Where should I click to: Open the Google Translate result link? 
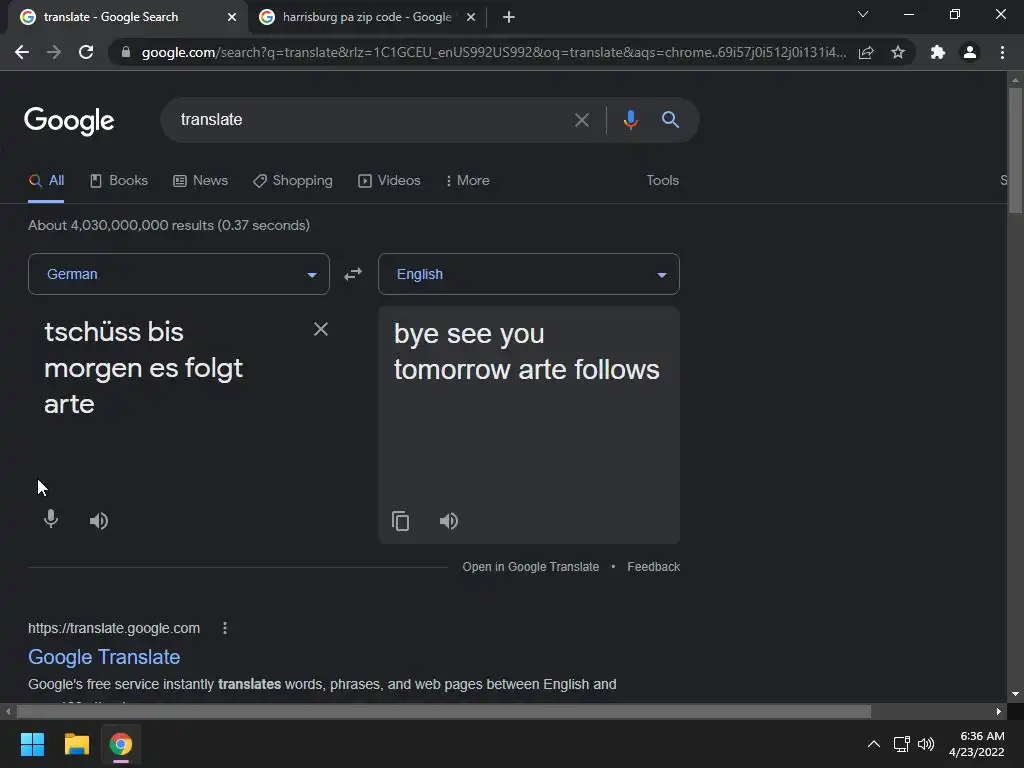click(104, 657)
